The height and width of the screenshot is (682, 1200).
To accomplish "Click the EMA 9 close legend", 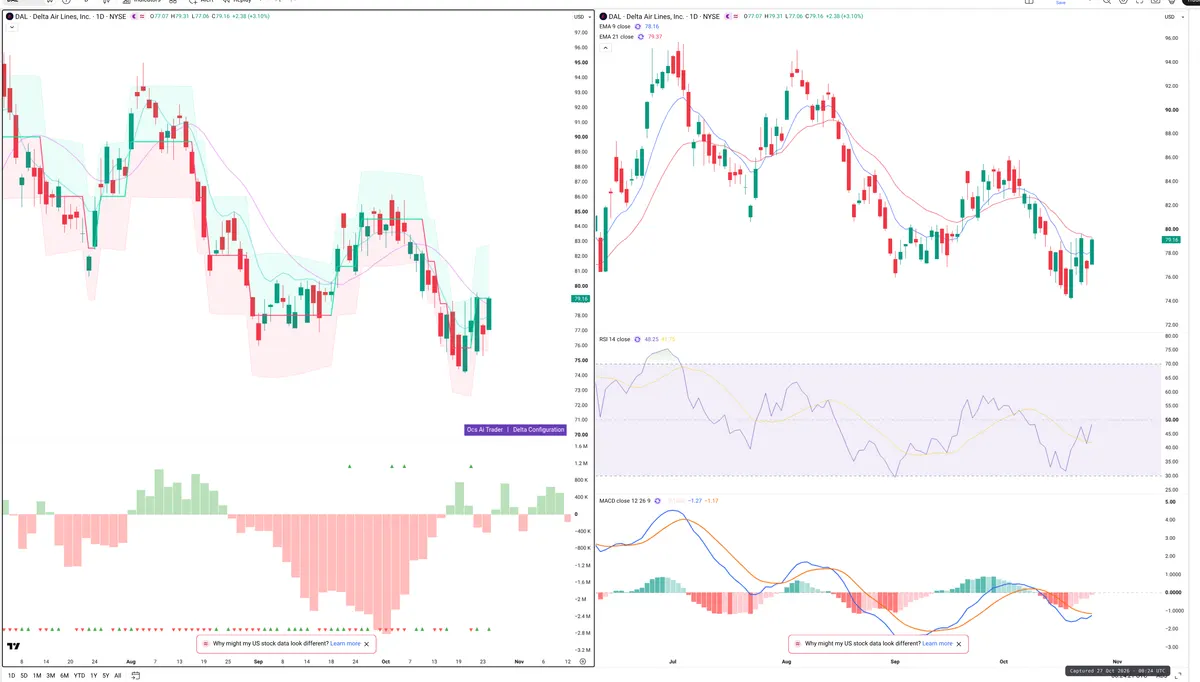I will (615, 27).
